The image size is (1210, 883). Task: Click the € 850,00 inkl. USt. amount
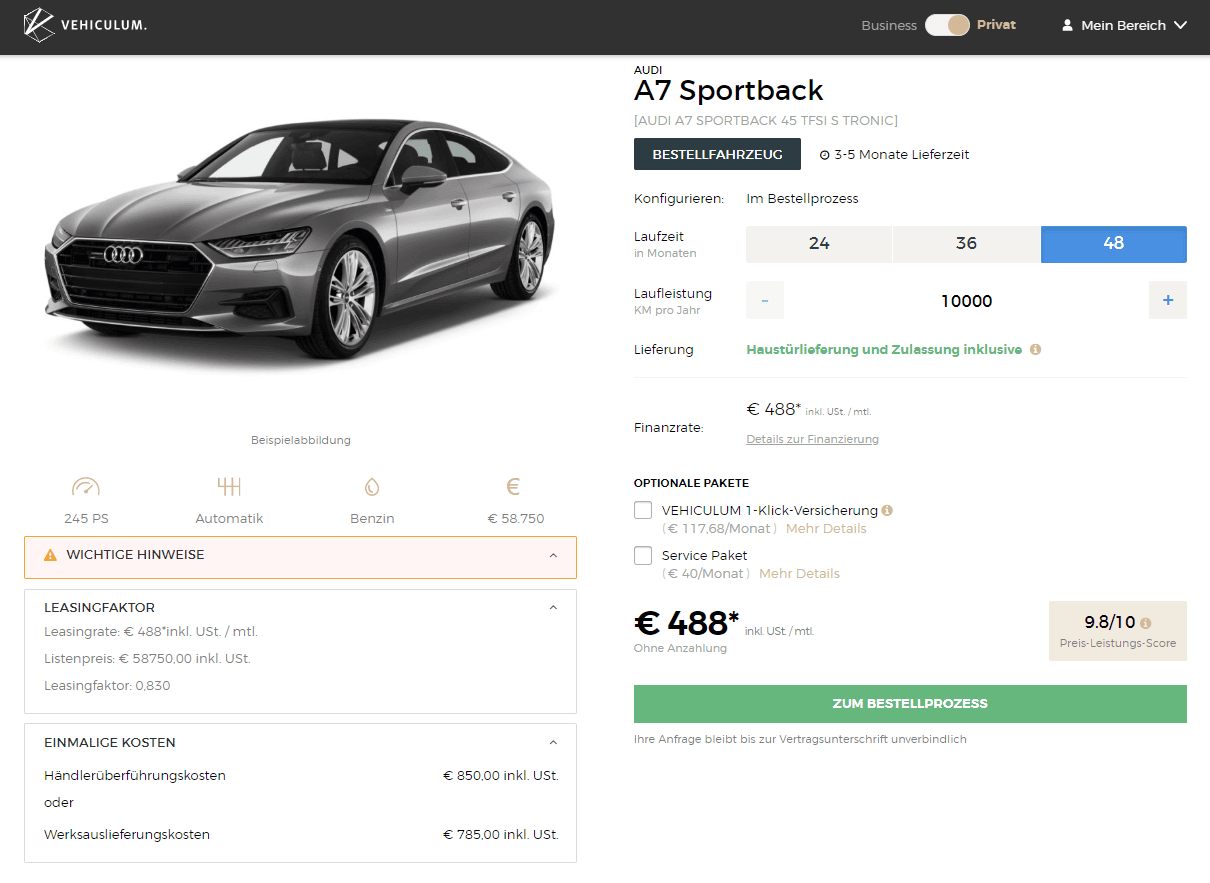click(x=501, y=775)
